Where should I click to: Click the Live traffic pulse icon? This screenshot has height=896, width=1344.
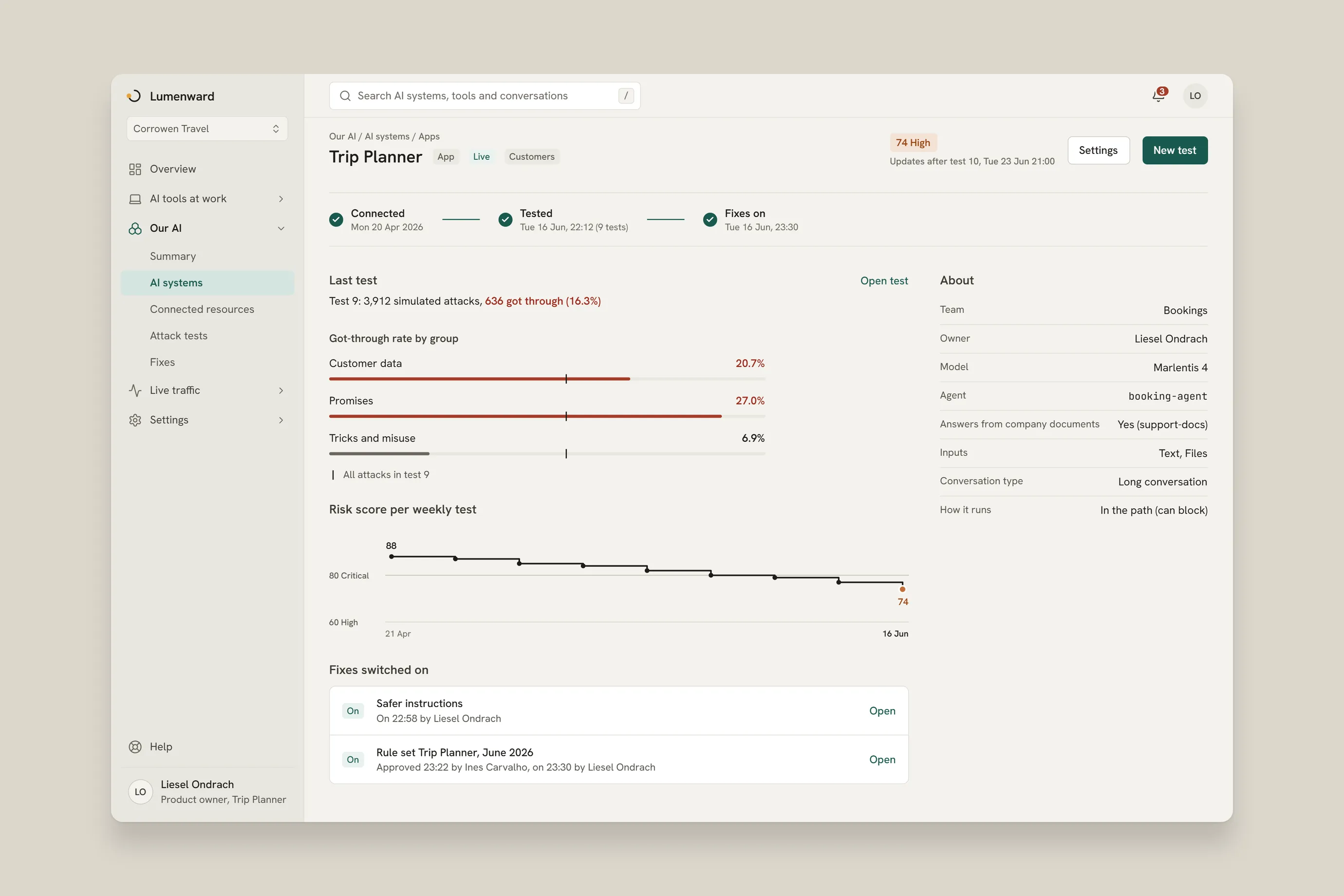coord(135,390)
